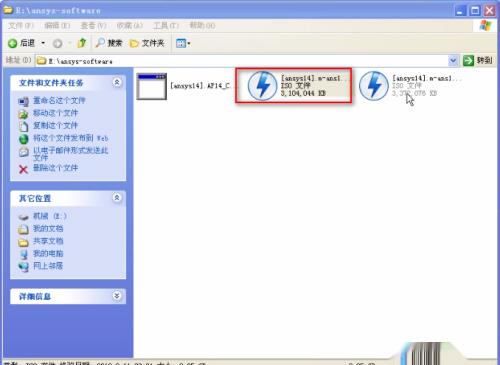Open the Help (帮助) menu
This screenshot has width=500, height=365.
point(202,26)
